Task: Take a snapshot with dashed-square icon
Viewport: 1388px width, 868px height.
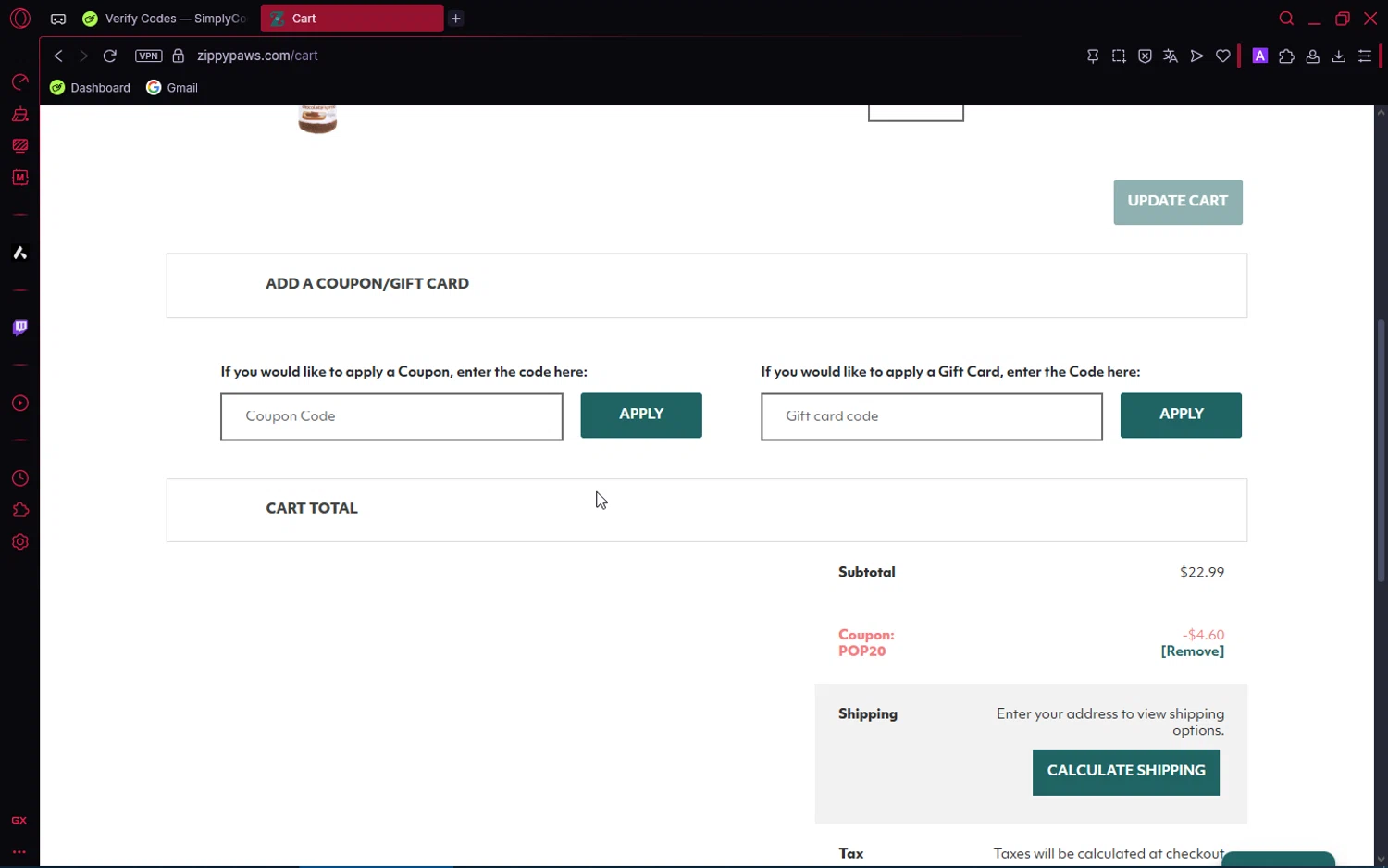Action: tap(1119, 56)
